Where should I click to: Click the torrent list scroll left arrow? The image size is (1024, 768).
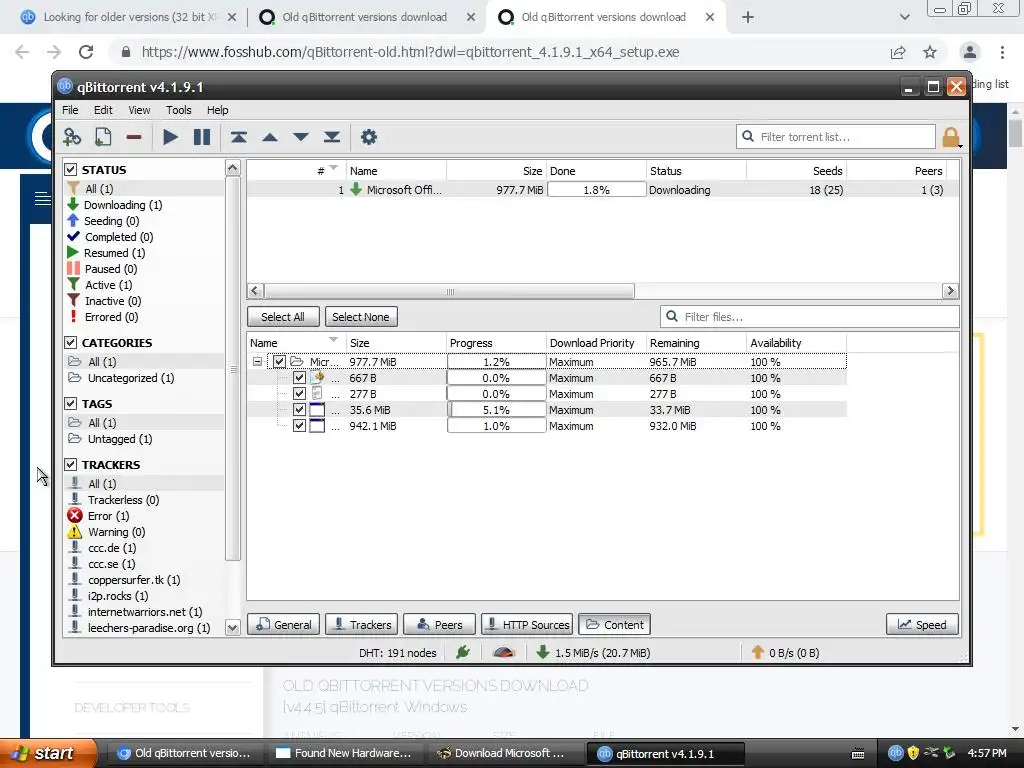coord(255,291)
